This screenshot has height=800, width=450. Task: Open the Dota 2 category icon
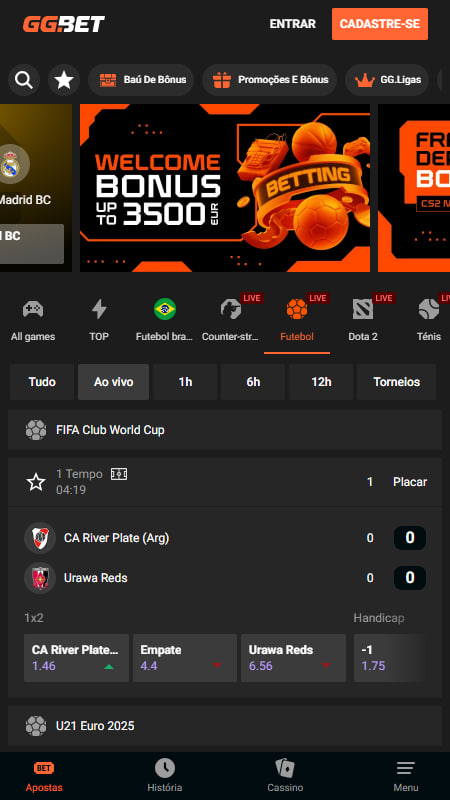click(363, 309)
